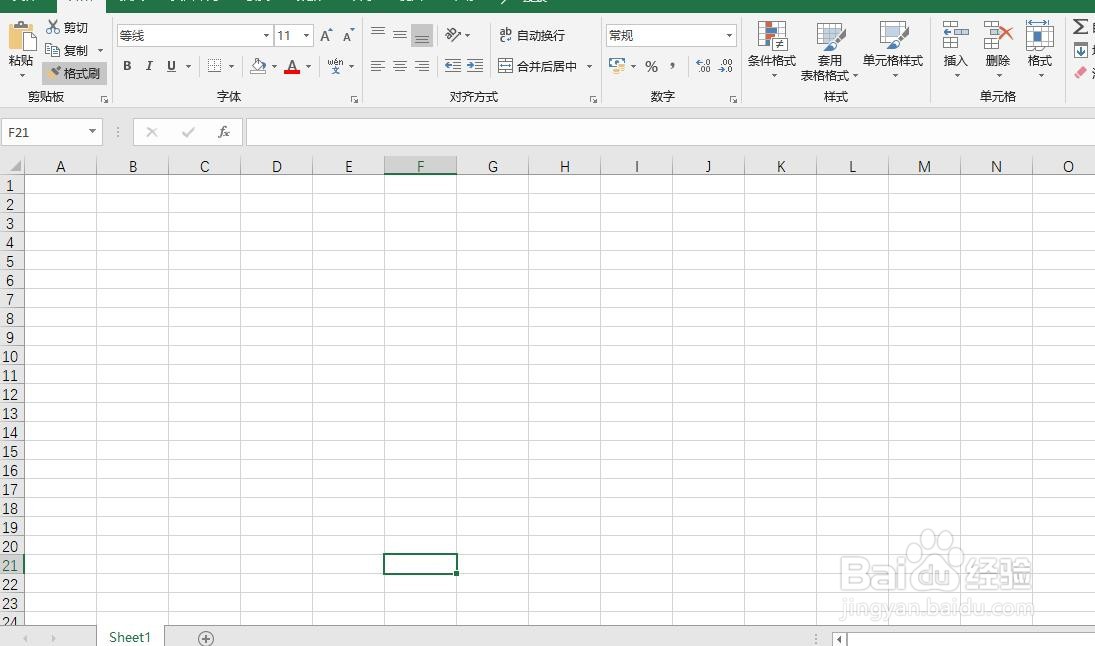1095x646 pixels.
Task: Open font color dropdown arrow
Action: pos(309,66)
